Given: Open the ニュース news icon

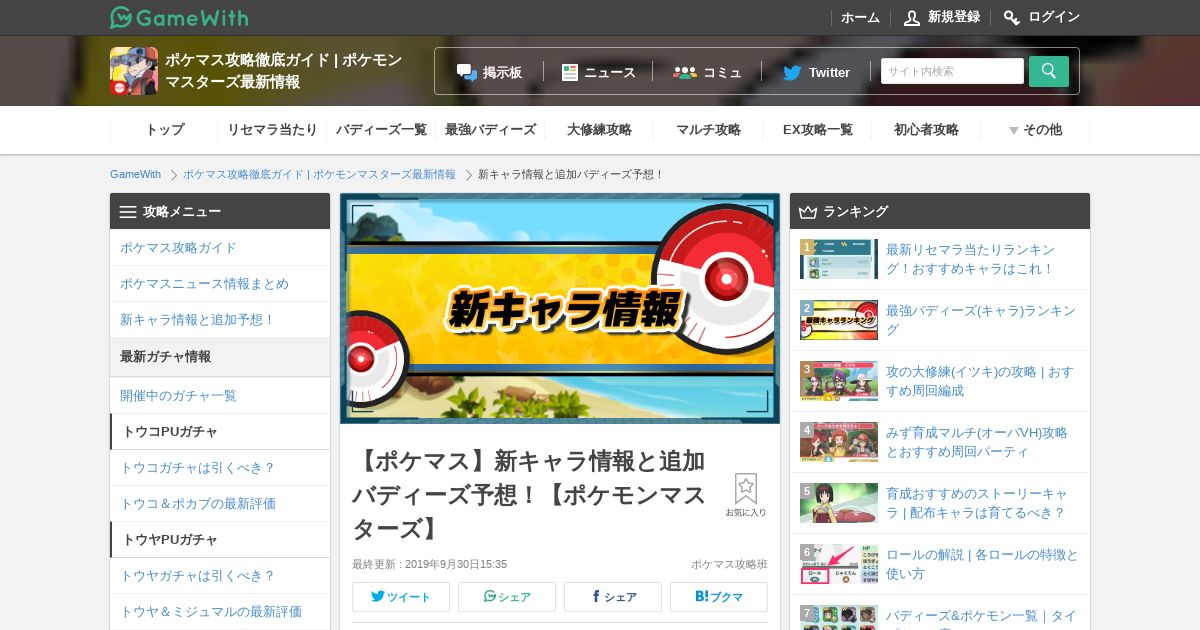Looking at the screenshot, I should point(570,72).
